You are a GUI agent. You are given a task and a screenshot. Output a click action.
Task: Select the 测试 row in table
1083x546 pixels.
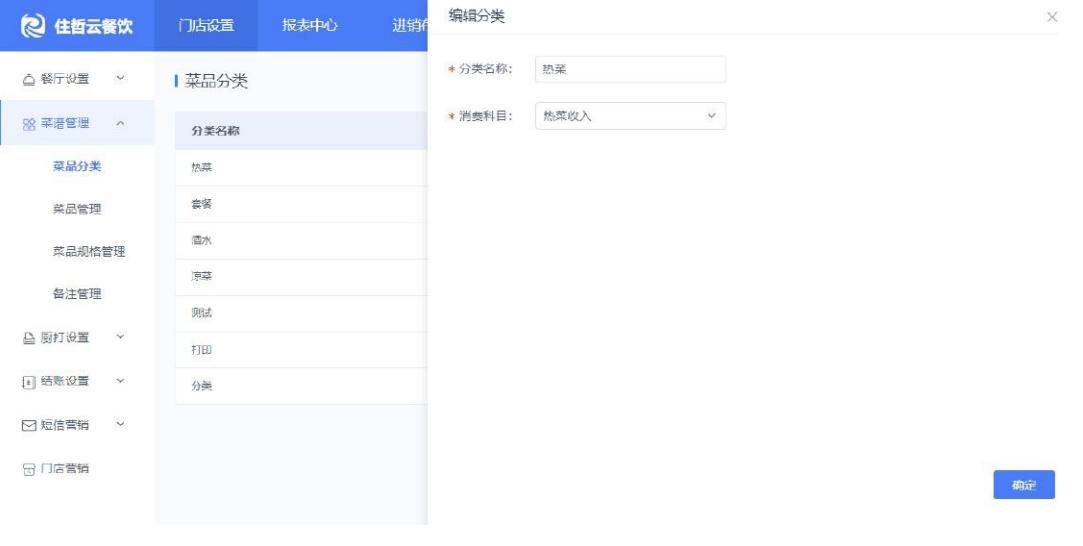tap(301, 313)
